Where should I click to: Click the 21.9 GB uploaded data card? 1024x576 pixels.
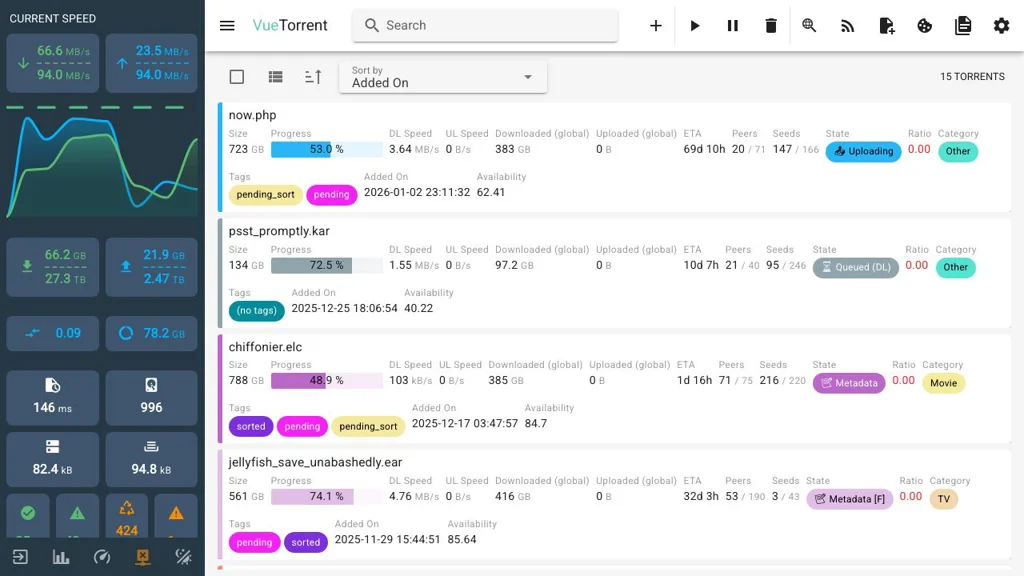pyautogui.click(x=152, y=266)
